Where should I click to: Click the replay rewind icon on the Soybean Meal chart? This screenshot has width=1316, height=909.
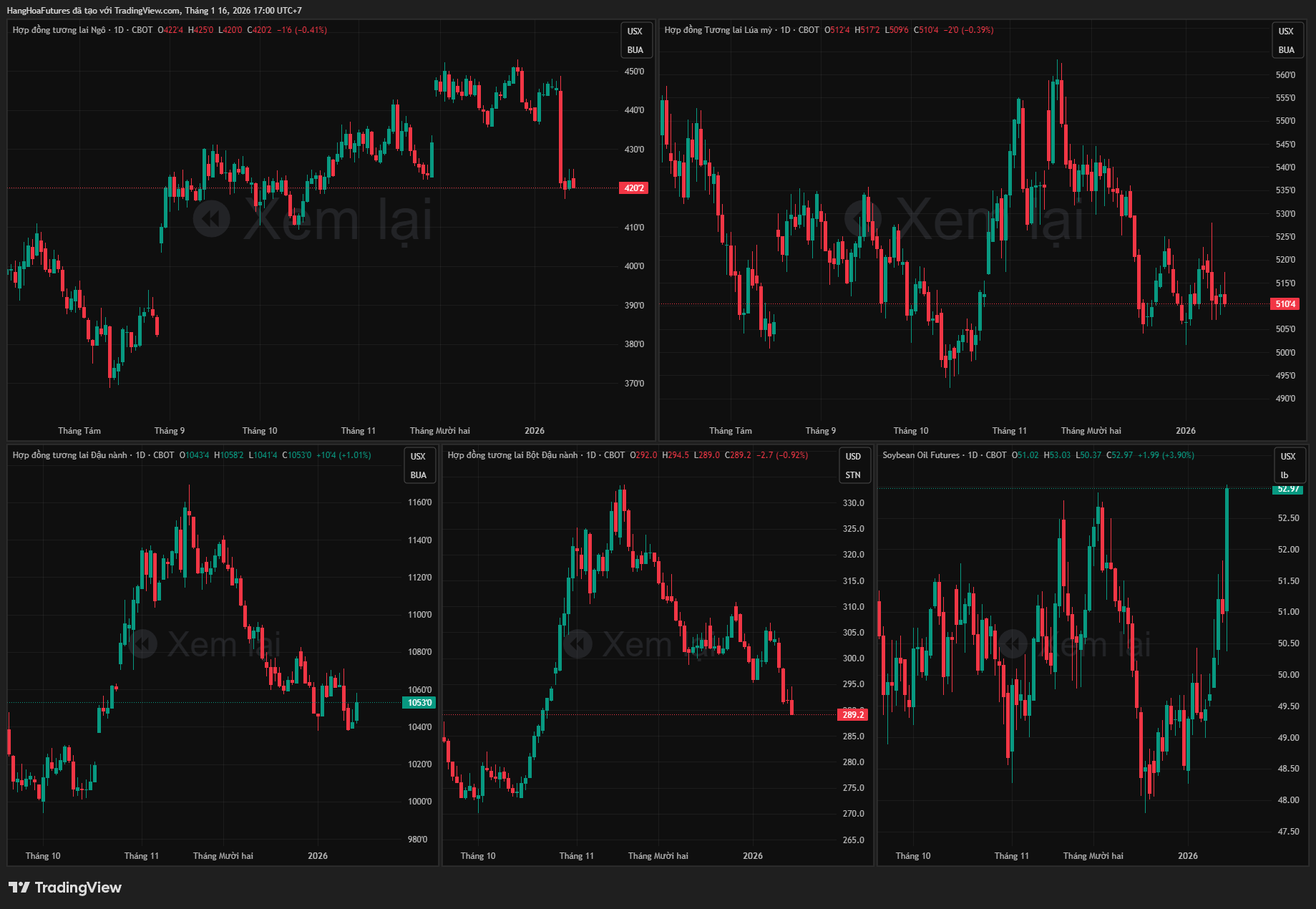click(578, 644)
